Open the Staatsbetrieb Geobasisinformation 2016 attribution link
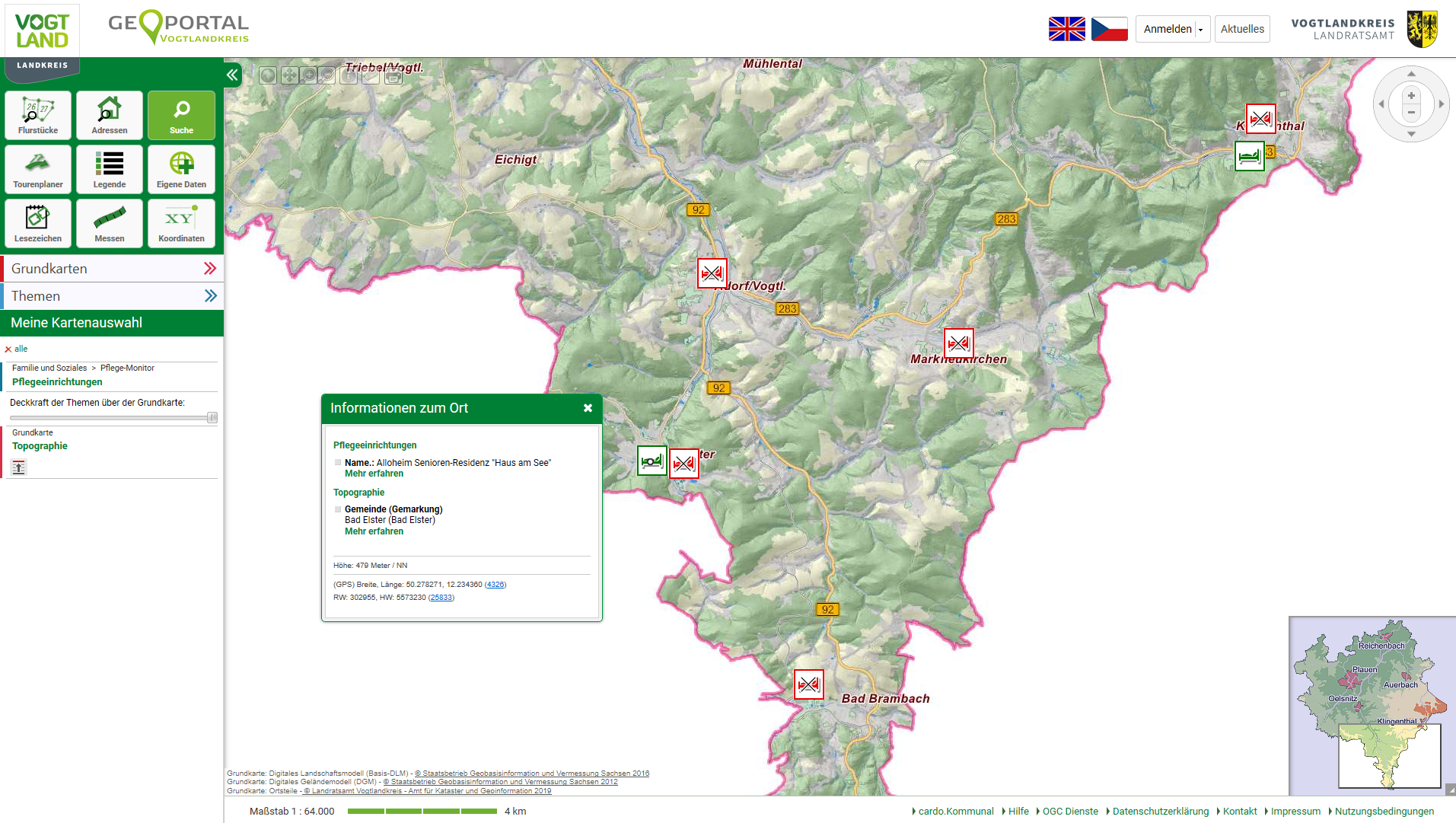 [x=532, y=774]
